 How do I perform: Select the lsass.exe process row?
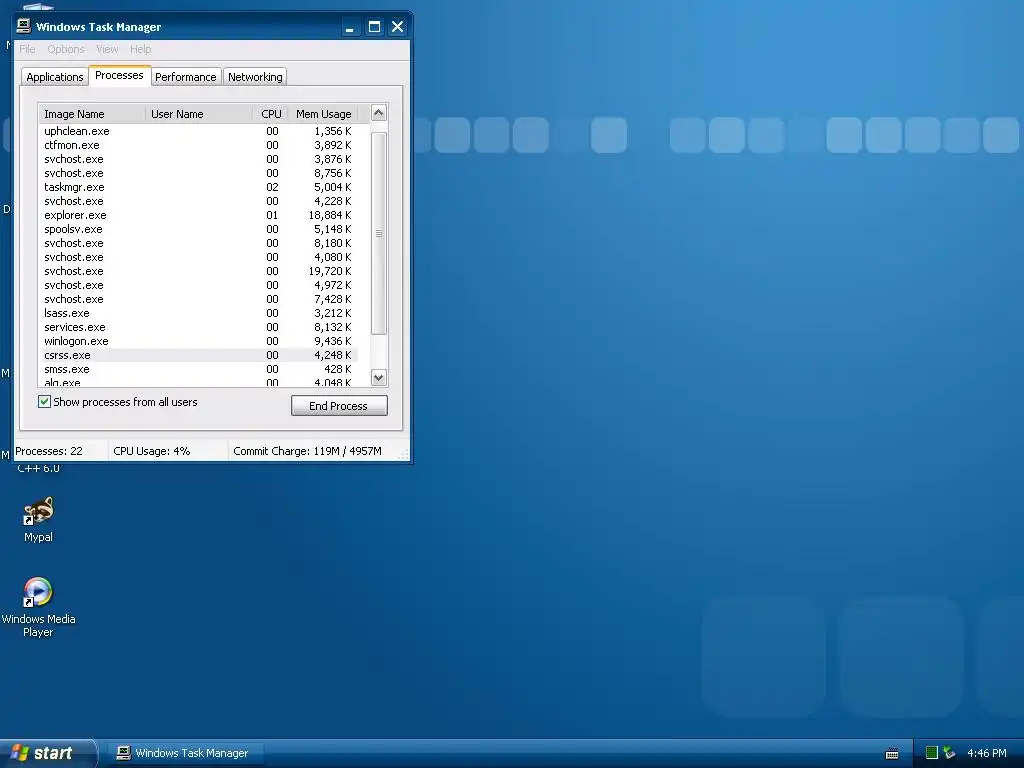[x=198, y=313]
